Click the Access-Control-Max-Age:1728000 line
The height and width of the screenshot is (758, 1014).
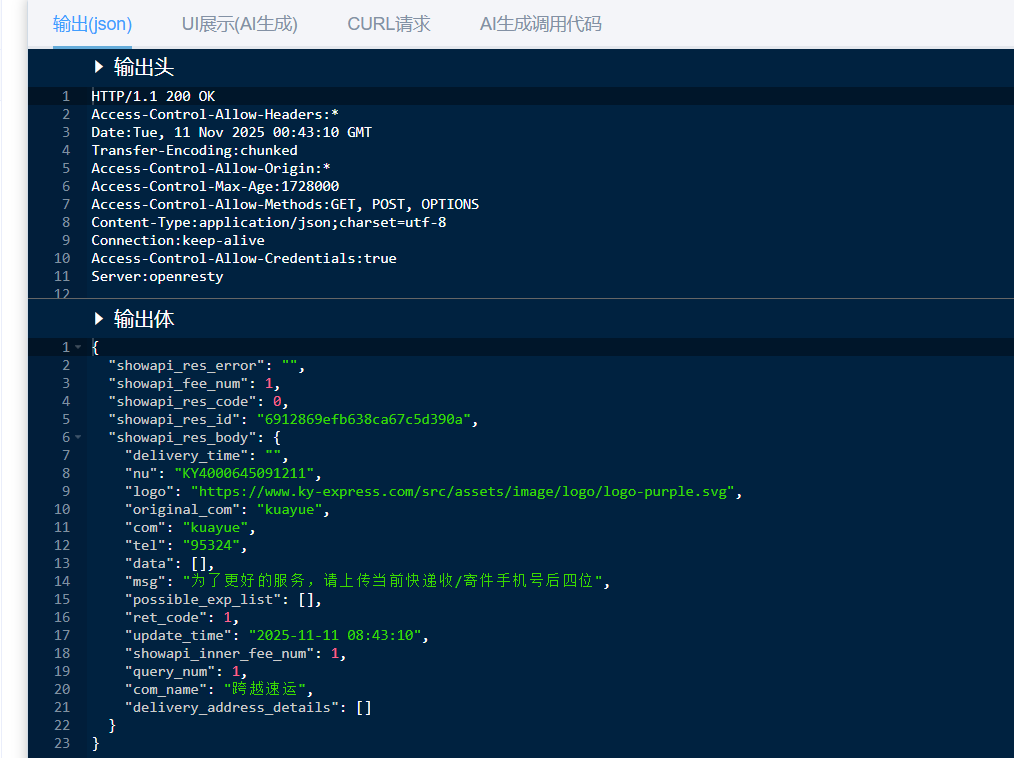215,186
